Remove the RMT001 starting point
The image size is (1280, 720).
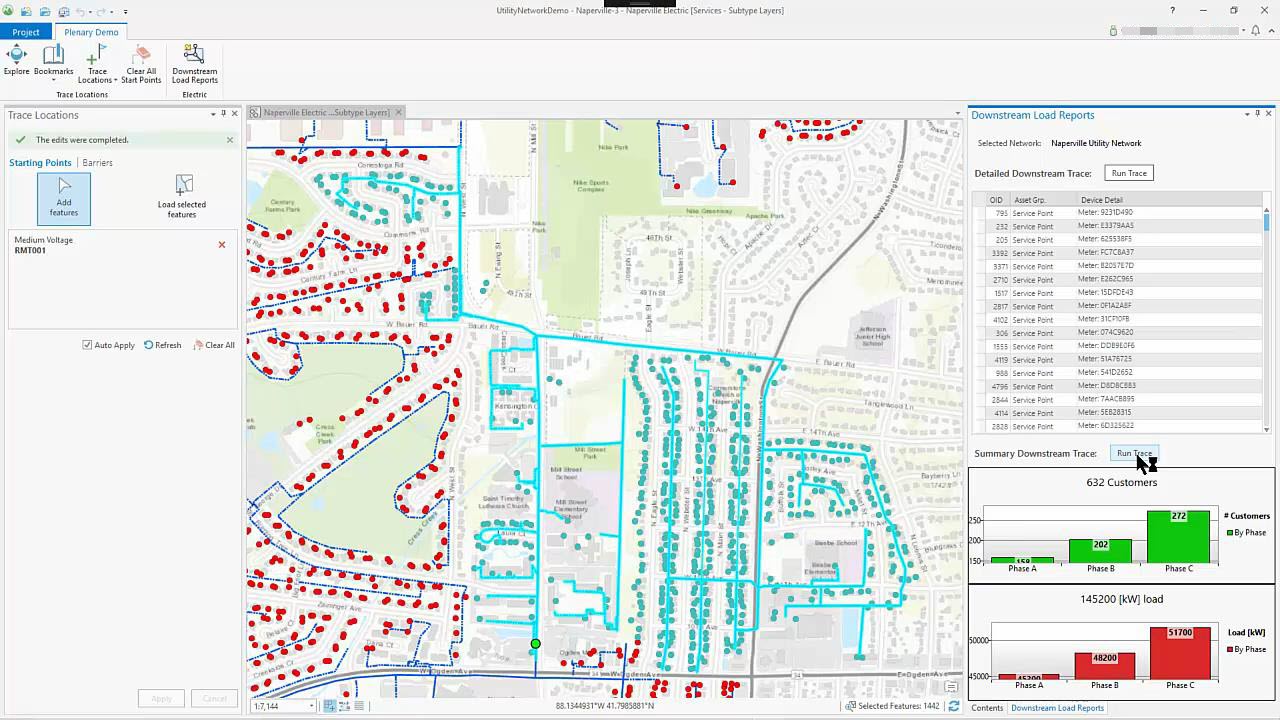coord(222,245)
